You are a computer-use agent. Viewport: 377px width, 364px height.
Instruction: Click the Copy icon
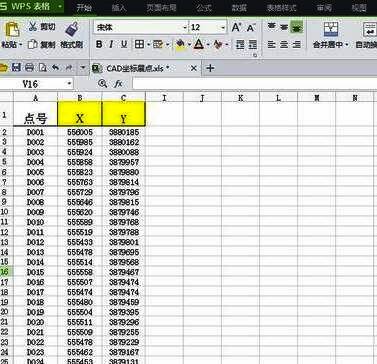pyautogui.click(x=32, y=44)
